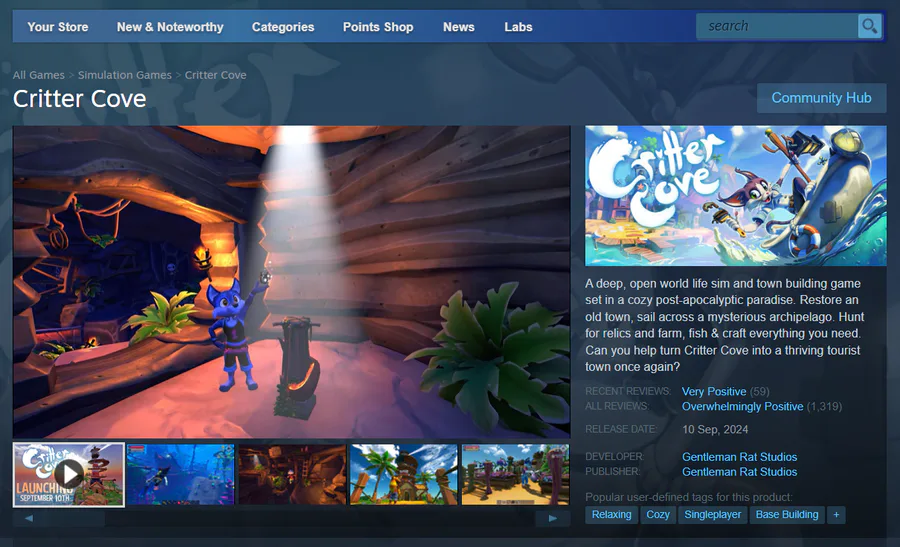The width and height of the screenshot is (900, 547).
Task: Click the 10 Sep, 2024 release date
Action: click(x=715, y=429)
